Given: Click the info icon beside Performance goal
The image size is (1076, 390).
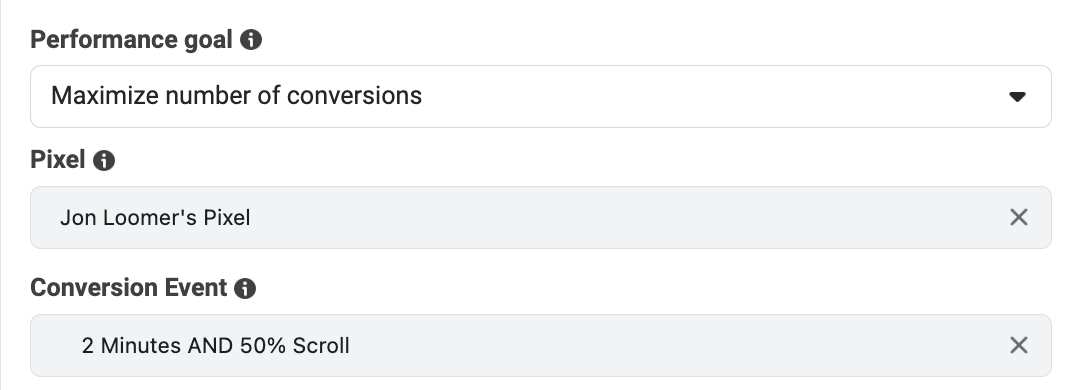Looking at the screenshot, I should [250, 40].
